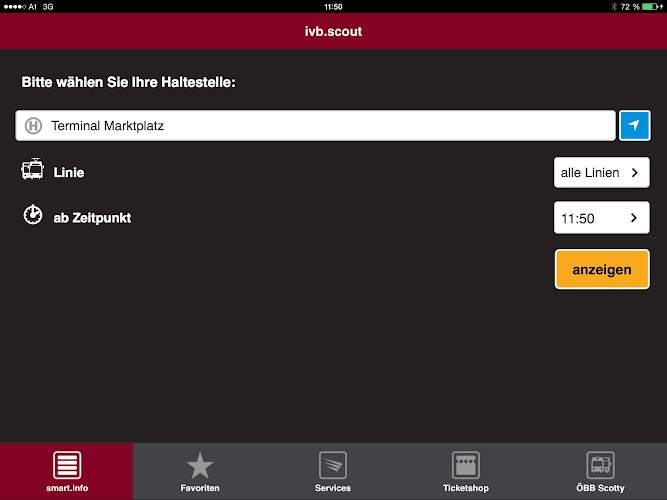Open the alle Linien line selector
667x500 pixels.
click(601, 172)
